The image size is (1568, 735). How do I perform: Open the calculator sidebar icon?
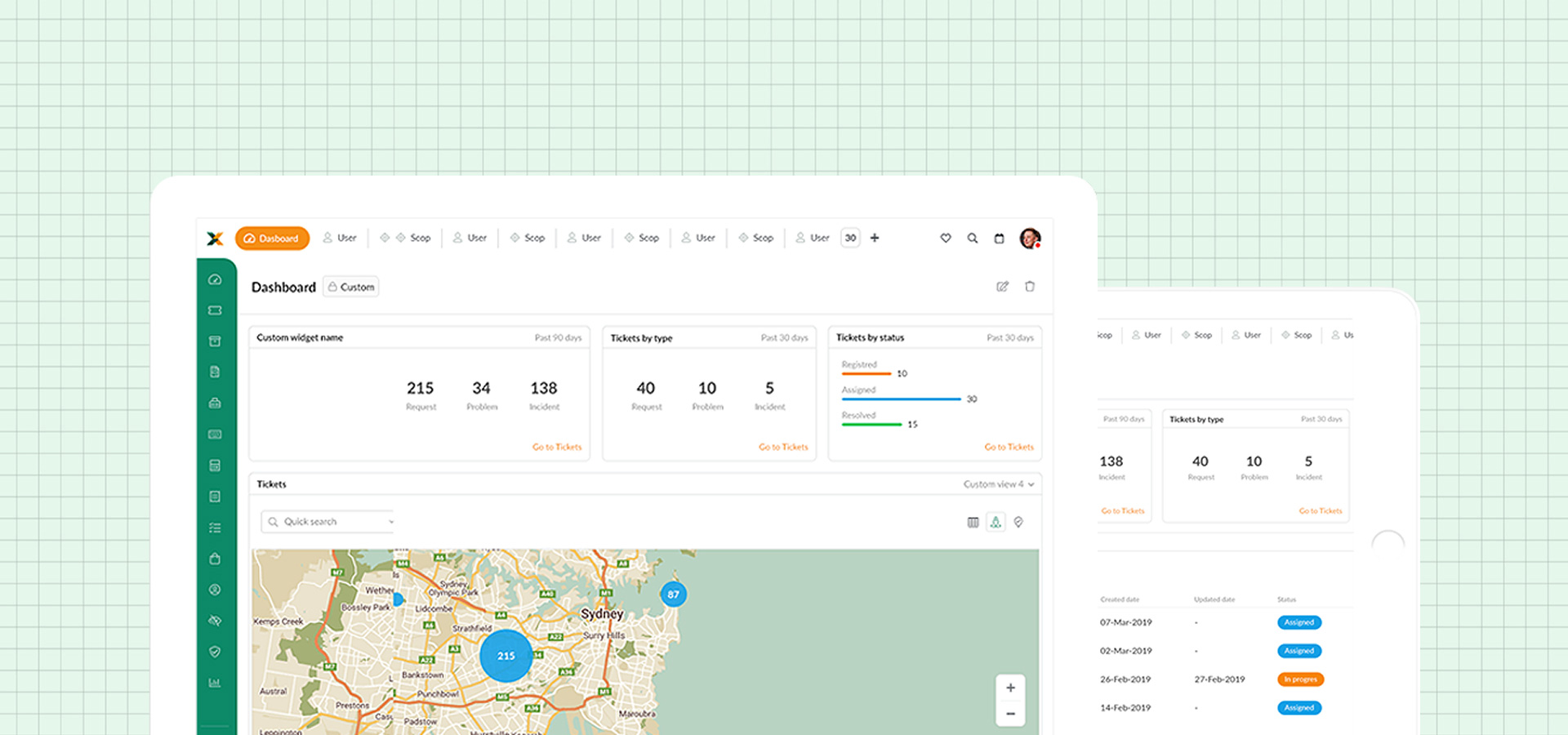(x=215, y=465)
